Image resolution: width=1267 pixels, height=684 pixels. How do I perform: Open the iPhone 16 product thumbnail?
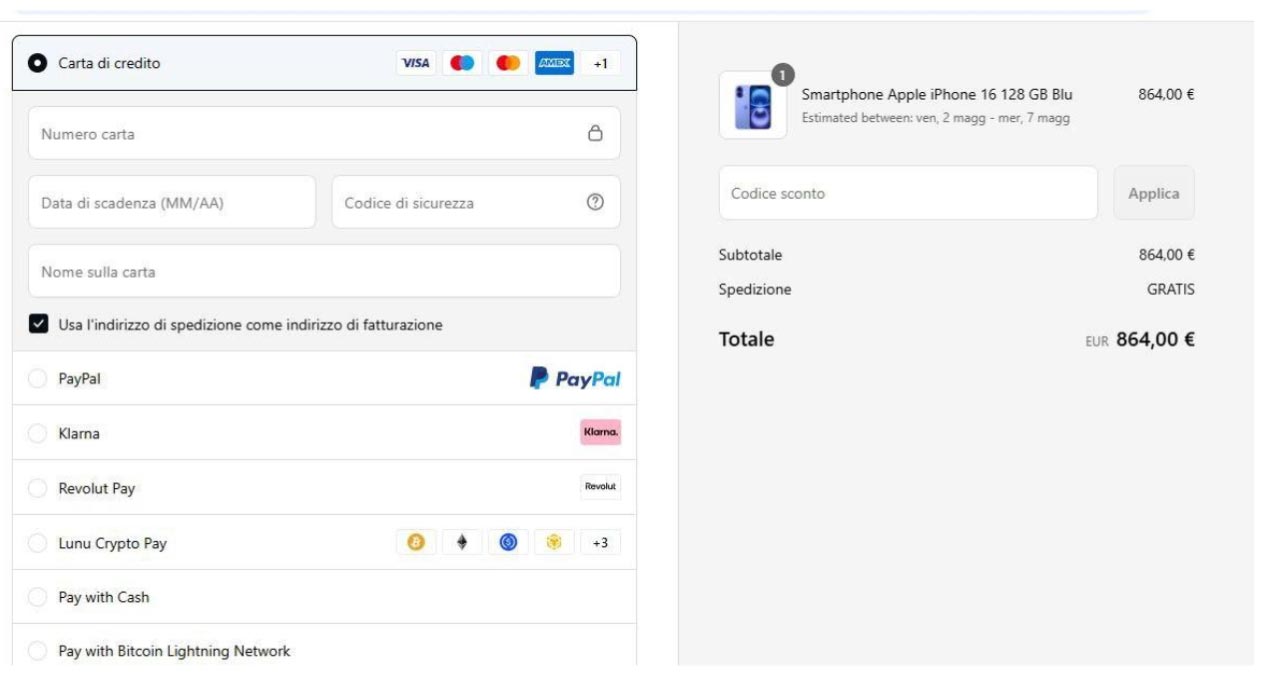coord(752,106)
